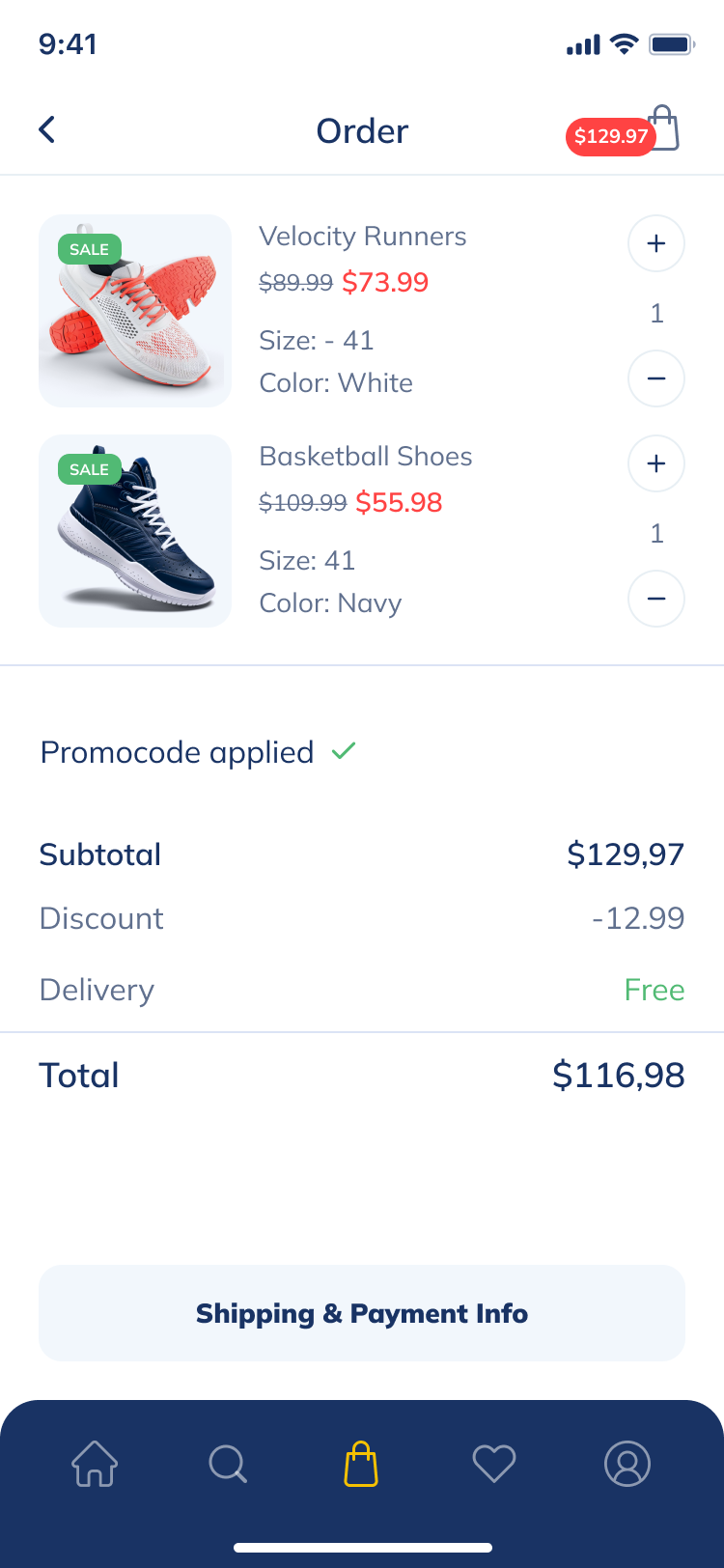724x1568 pixels.
Task: Open Favorites heart tab
Action: pyautogui.click(x=494, y=1464)
